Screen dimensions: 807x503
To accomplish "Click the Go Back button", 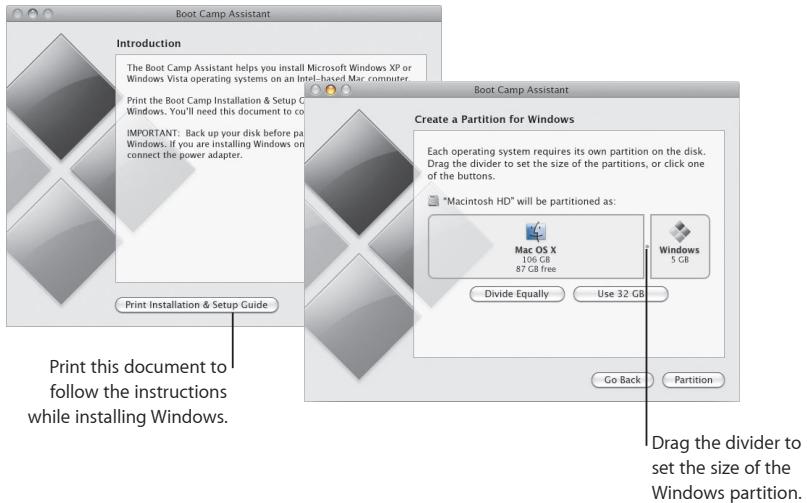I will click(x=622, y=380).
